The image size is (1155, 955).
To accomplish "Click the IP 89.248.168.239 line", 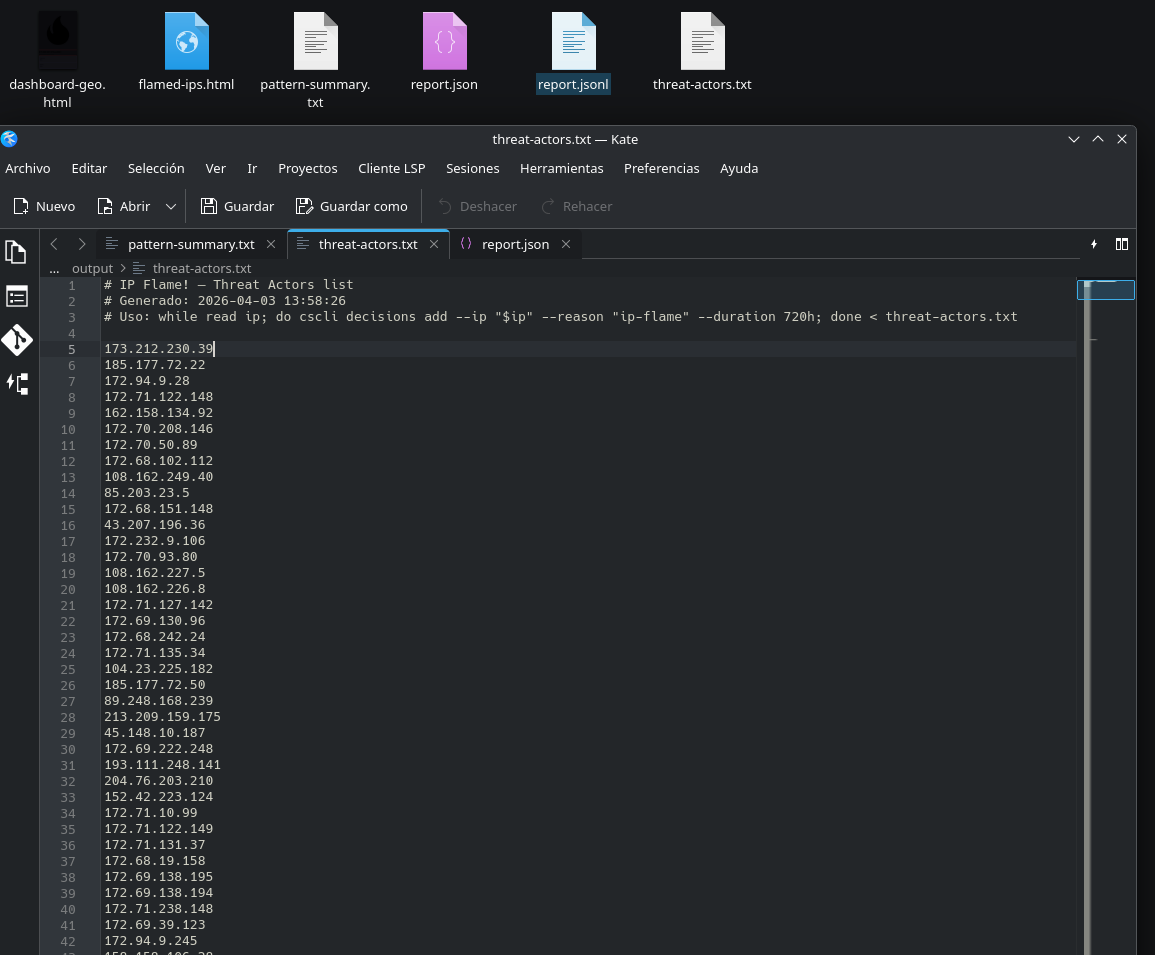I will (158, 701).
